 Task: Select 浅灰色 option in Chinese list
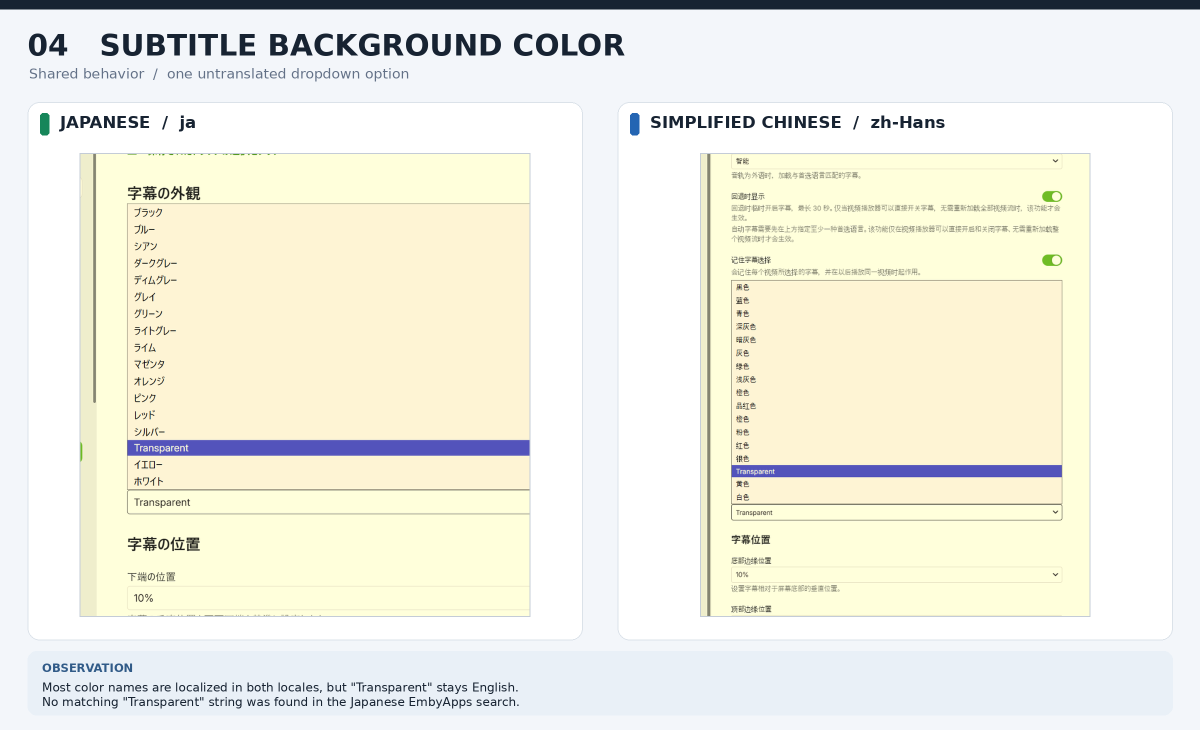896,380
